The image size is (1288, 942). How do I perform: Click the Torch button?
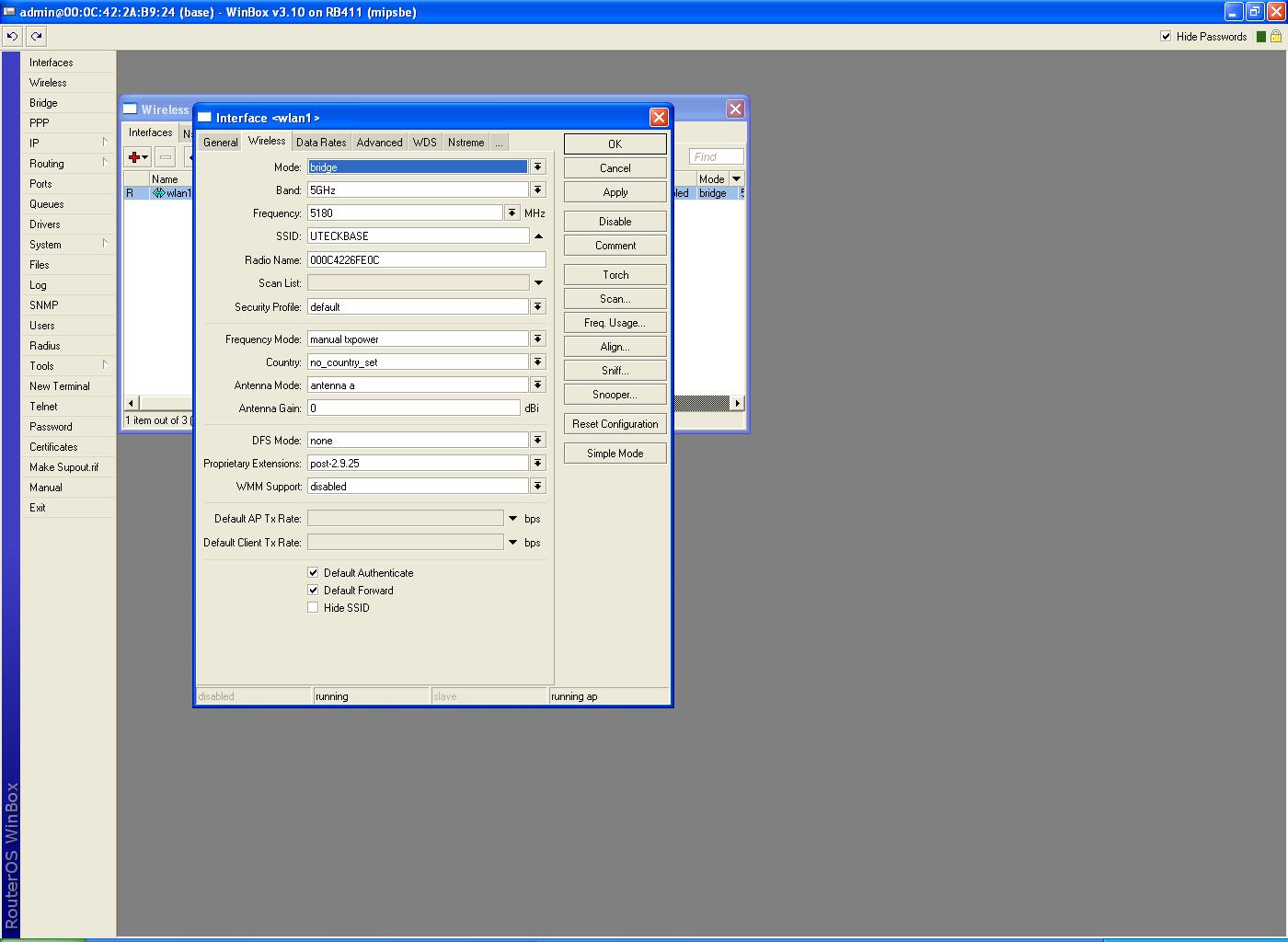click(x=615, y=275)
